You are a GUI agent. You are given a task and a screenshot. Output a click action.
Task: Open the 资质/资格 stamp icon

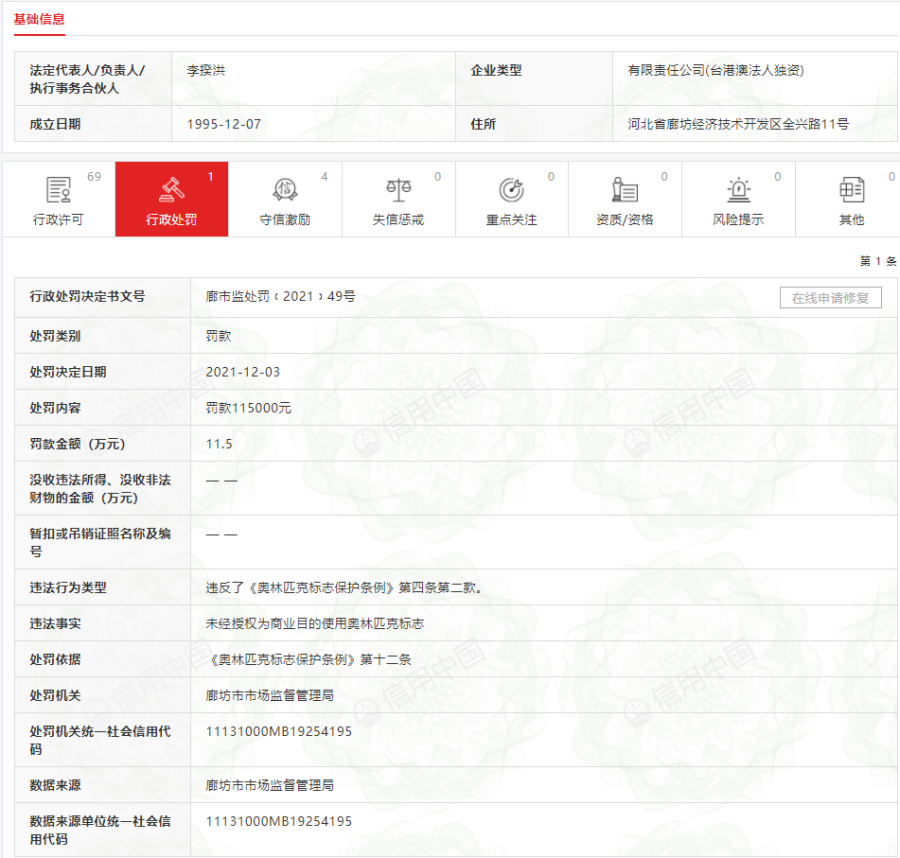tap(624, 190)
